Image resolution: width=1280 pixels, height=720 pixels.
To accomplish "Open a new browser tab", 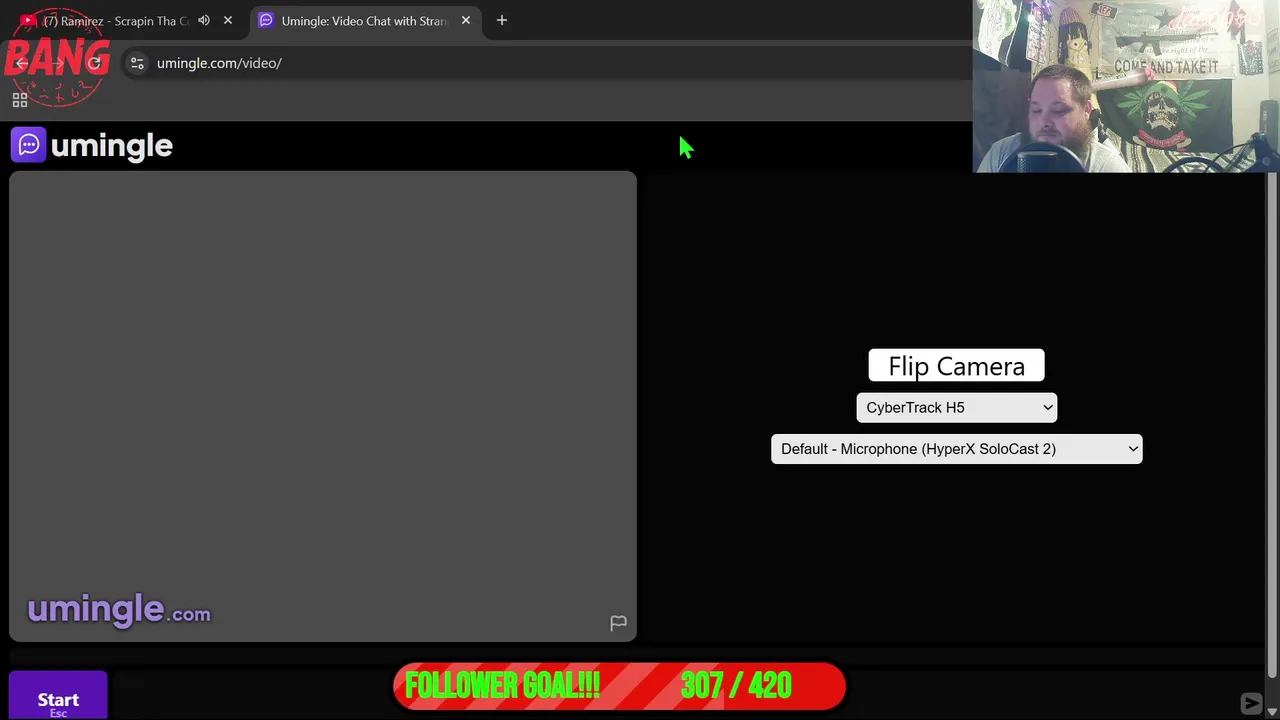I will pyautogui.click(x=502, y=20).
